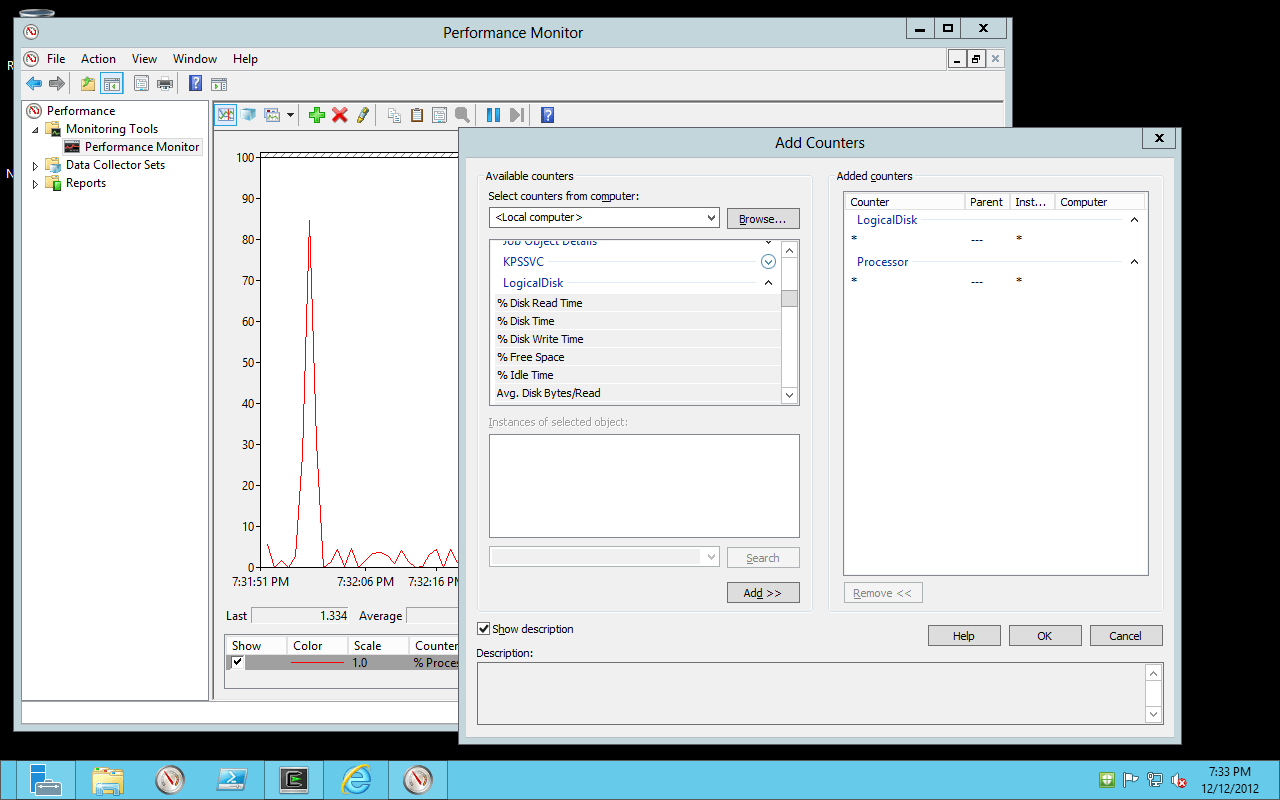This screenshot has height=800, width=1280.
Task: Open Server Manager from taskbar
Action: pyautogui.click(x=45, y=780)
